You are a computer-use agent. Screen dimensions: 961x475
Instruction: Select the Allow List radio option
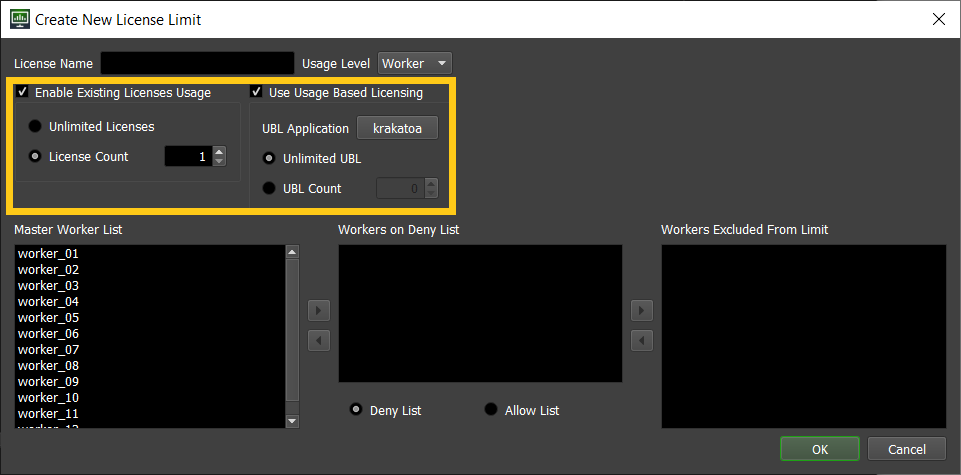pos(491,409)
